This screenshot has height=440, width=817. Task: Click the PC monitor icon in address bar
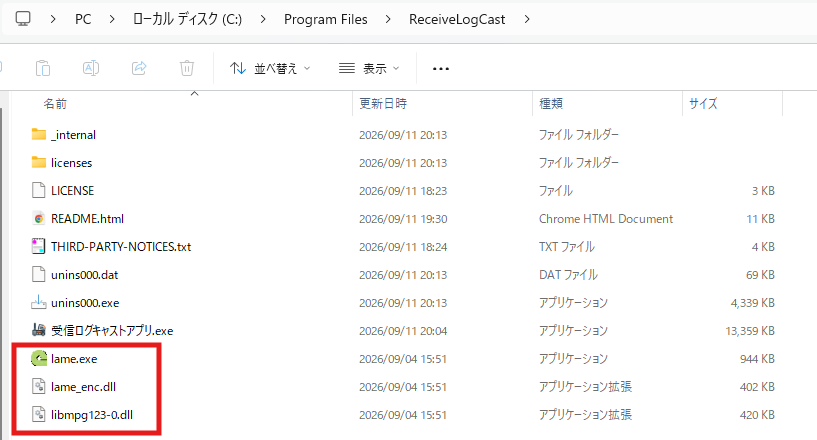pyautogui.click(x=23, y=19)
